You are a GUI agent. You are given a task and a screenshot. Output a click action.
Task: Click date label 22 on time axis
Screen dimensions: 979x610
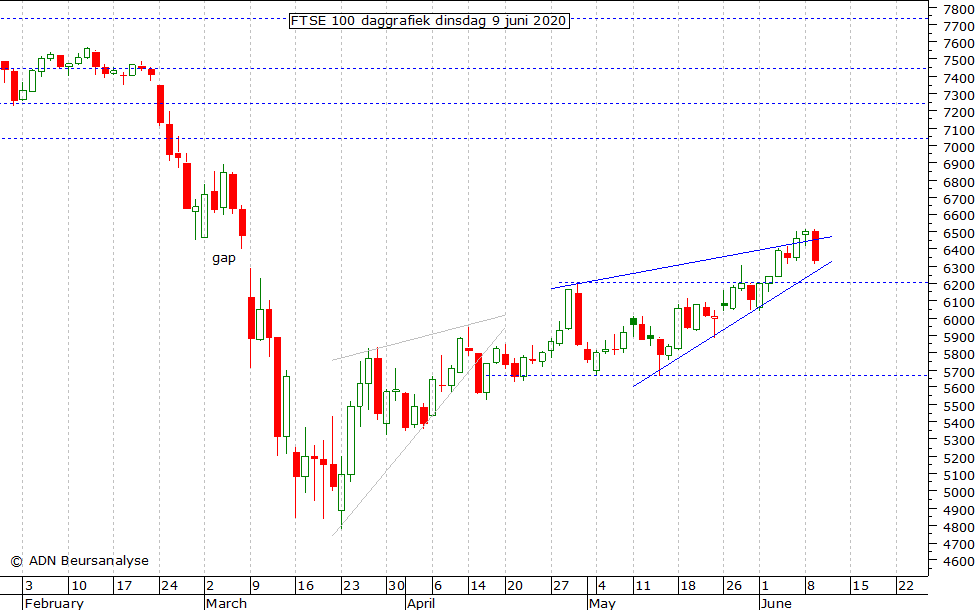coord(906,586)
